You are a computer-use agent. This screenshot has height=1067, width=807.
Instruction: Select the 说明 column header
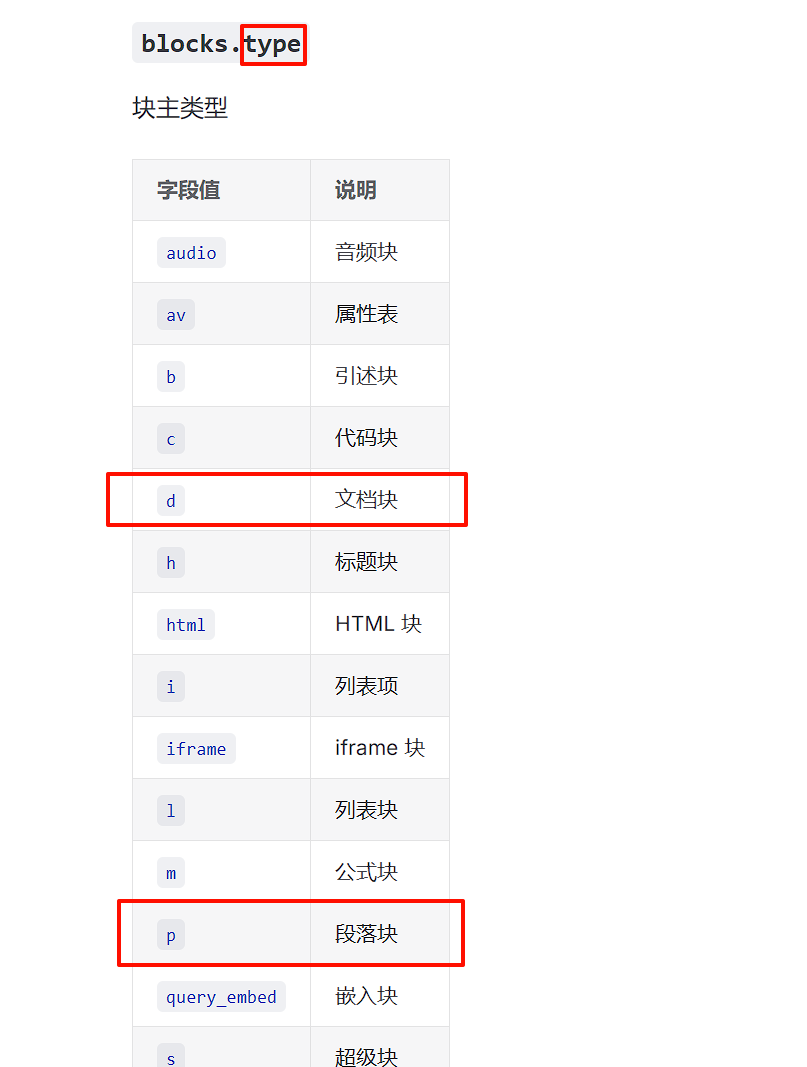coord(355,190)
